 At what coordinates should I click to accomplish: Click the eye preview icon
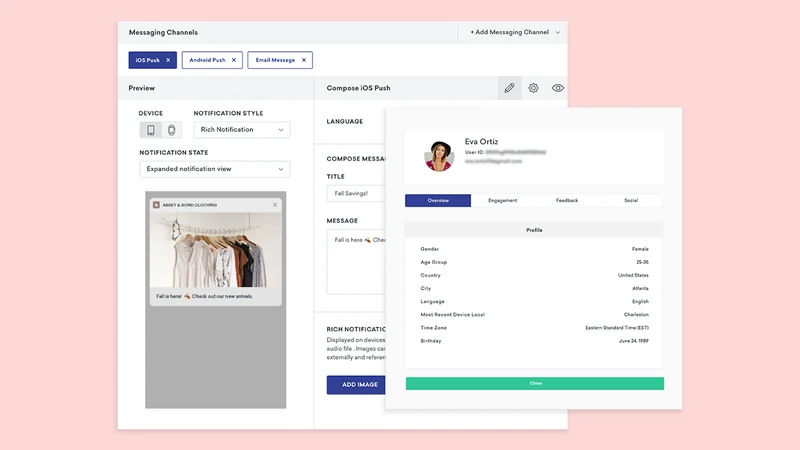[x=558, y=88]
